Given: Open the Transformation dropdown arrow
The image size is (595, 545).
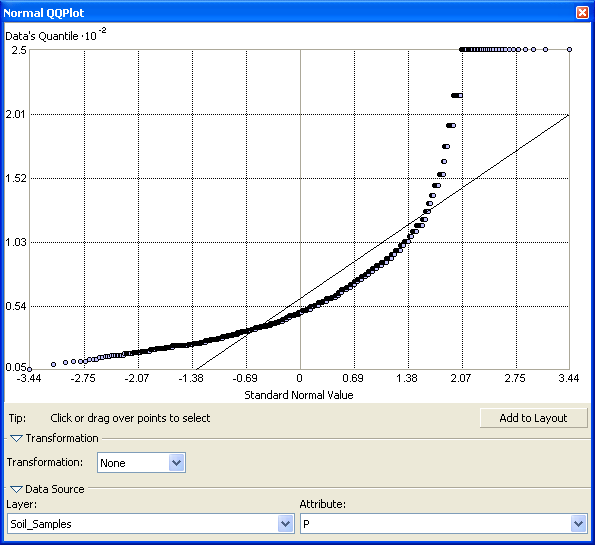Looking at the screenshot, I should pos(176,463).
